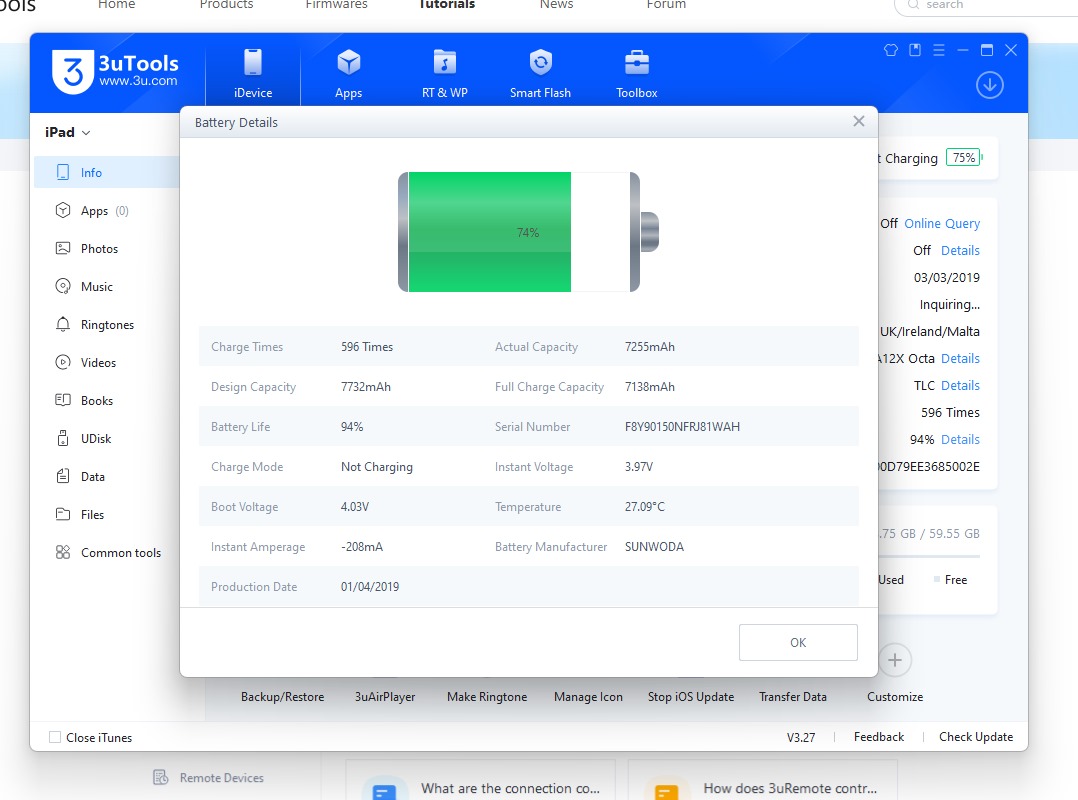Click the Books icon in sidebar

click(63, 400)
